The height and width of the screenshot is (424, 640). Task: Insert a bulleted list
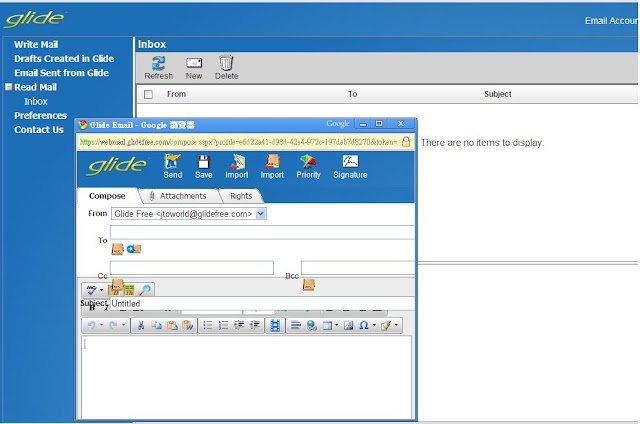pyautogui.click(x=208, y=325)
